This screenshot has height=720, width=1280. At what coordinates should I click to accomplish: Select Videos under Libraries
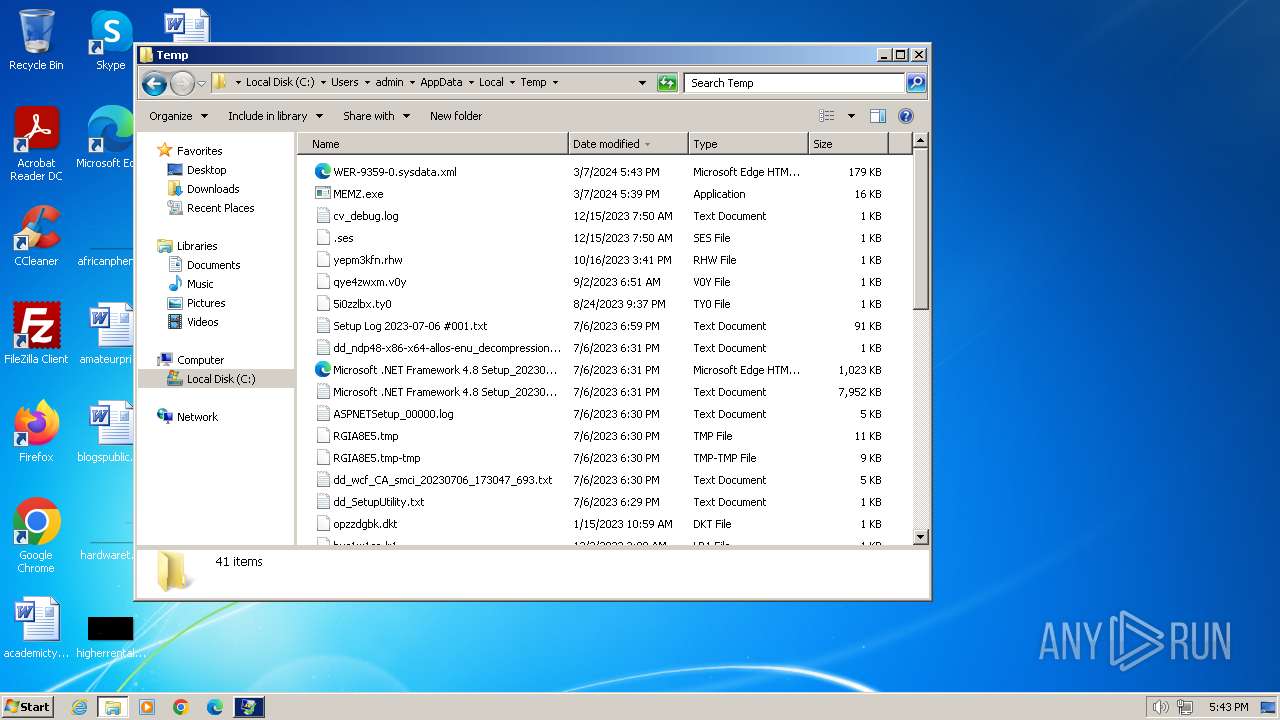tap(202, 322)
